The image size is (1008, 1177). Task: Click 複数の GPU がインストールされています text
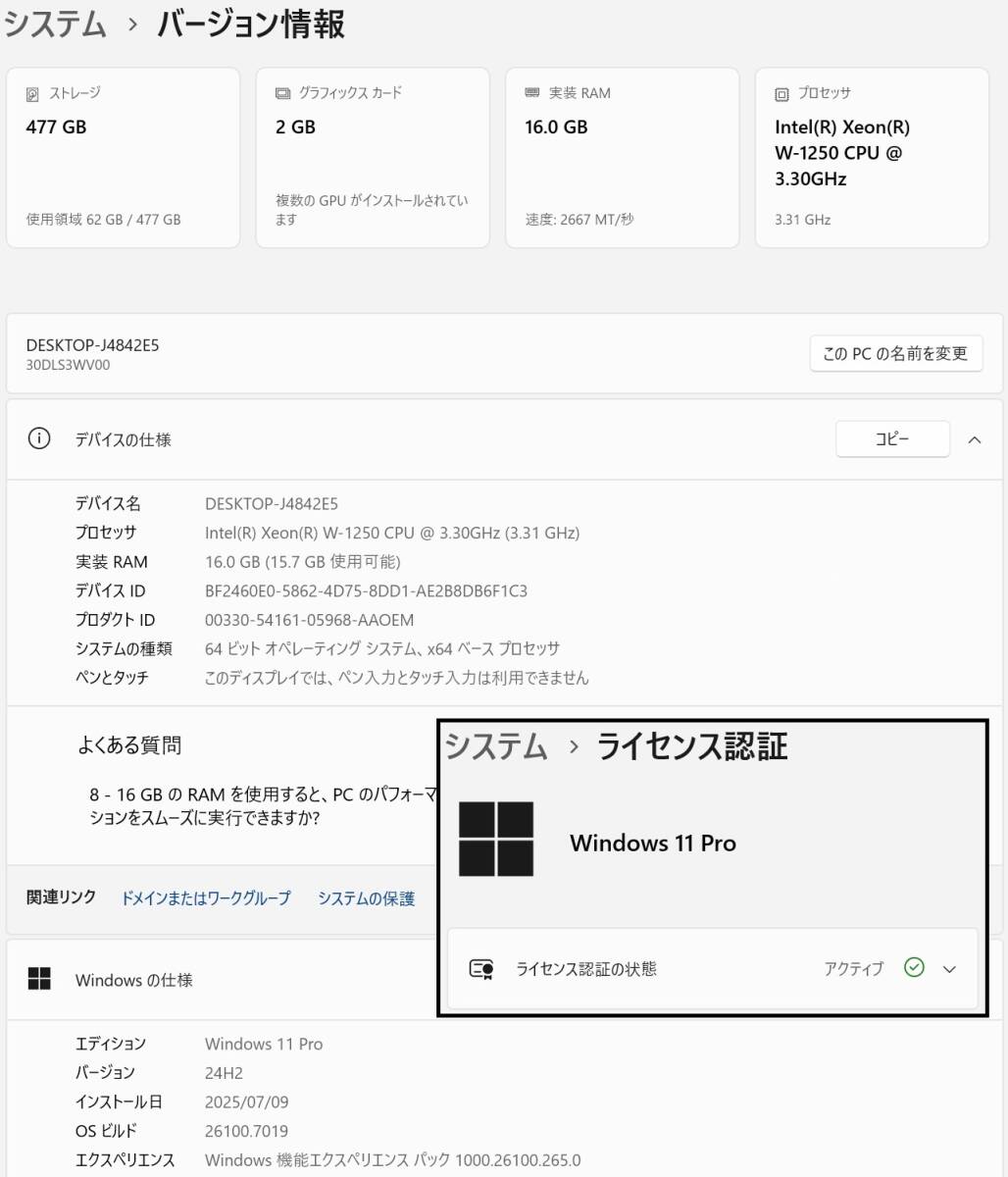[x=372, y=210]
